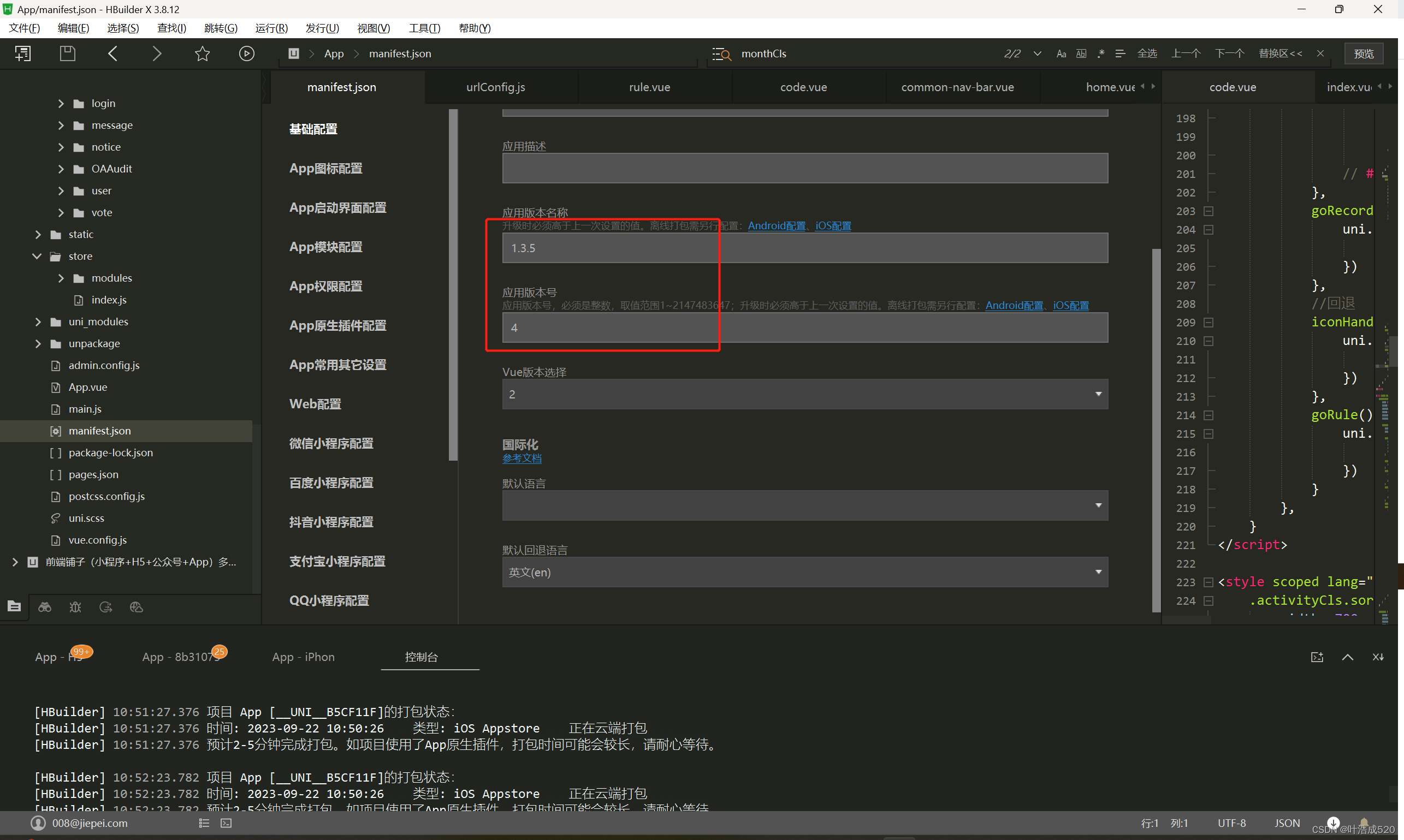The width and height of the screenshot is (1404, 840).
Task: Open the App - iPhon console tab
Action: [x=303, y=657]
